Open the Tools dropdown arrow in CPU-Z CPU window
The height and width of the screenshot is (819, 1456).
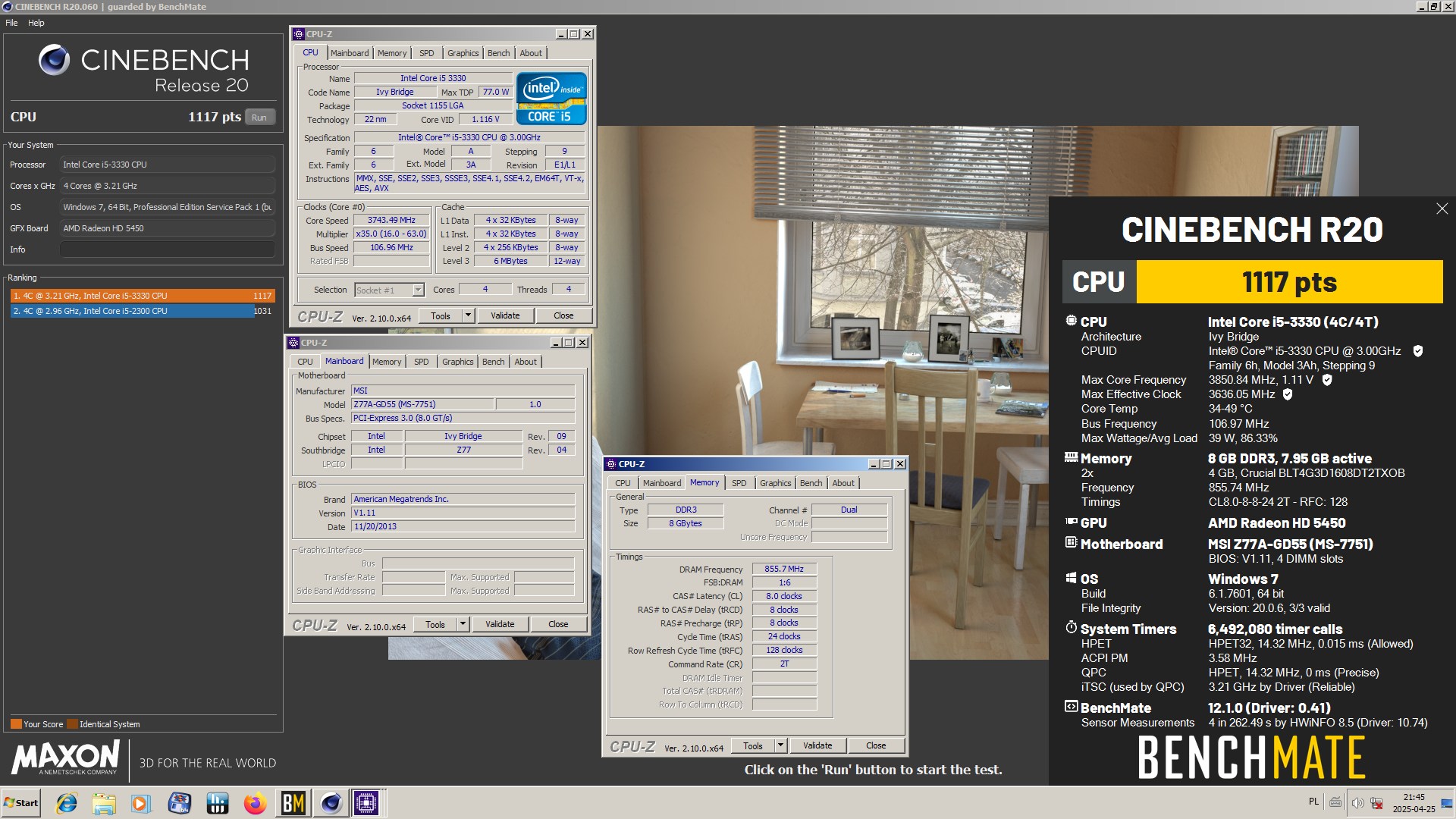tap(468, 315)
